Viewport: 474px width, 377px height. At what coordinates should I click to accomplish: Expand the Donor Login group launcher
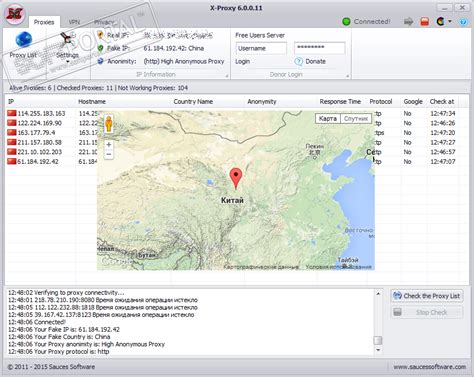[x=347, y=76]
